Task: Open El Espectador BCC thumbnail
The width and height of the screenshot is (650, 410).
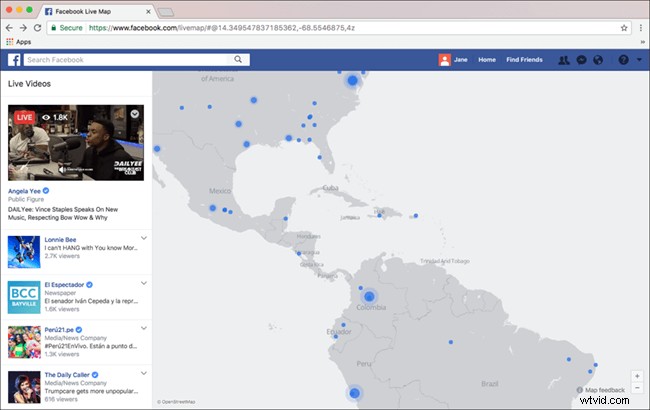Action: 24,297
